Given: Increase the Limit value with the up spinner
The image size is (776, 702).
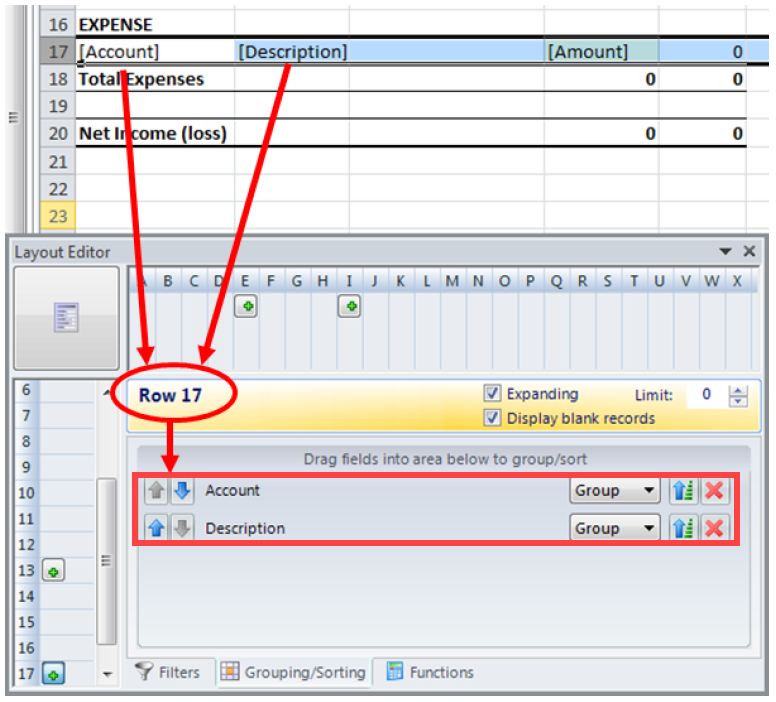Looking at the screenshot, I should tap(738, 391).
